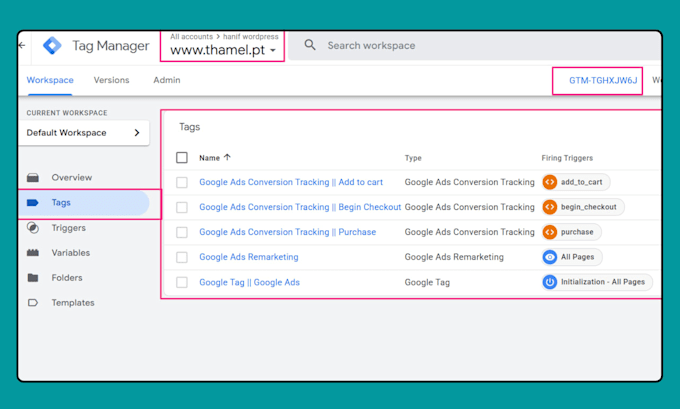The width and height of the screenshot is (680, 409).
Task: Click the add_to_cart trigger chip
Action: click(x=576, y=182)
